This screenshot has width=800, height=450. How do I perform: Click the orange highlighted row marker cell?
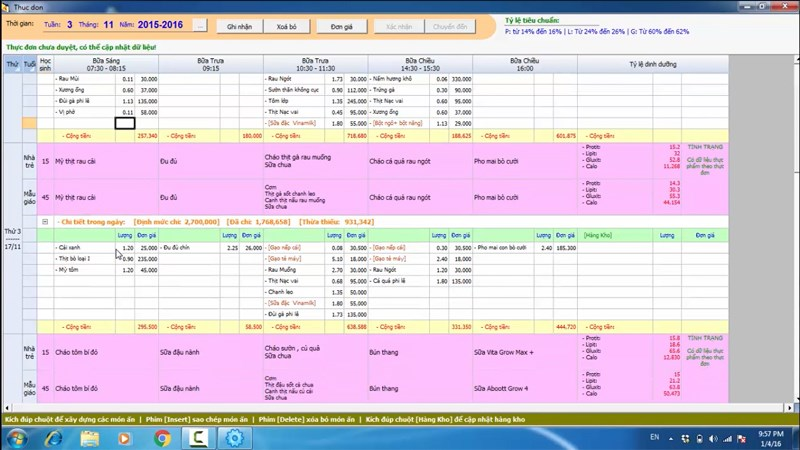[29, 123]
